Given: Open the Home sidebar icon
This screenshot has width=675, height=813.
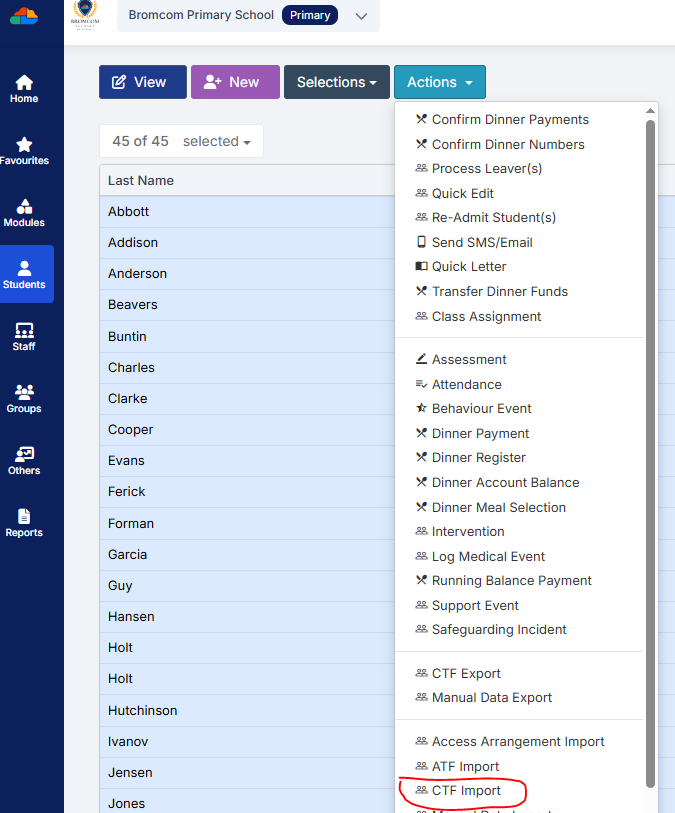Looking at the screenshot, I should (24, 88).
